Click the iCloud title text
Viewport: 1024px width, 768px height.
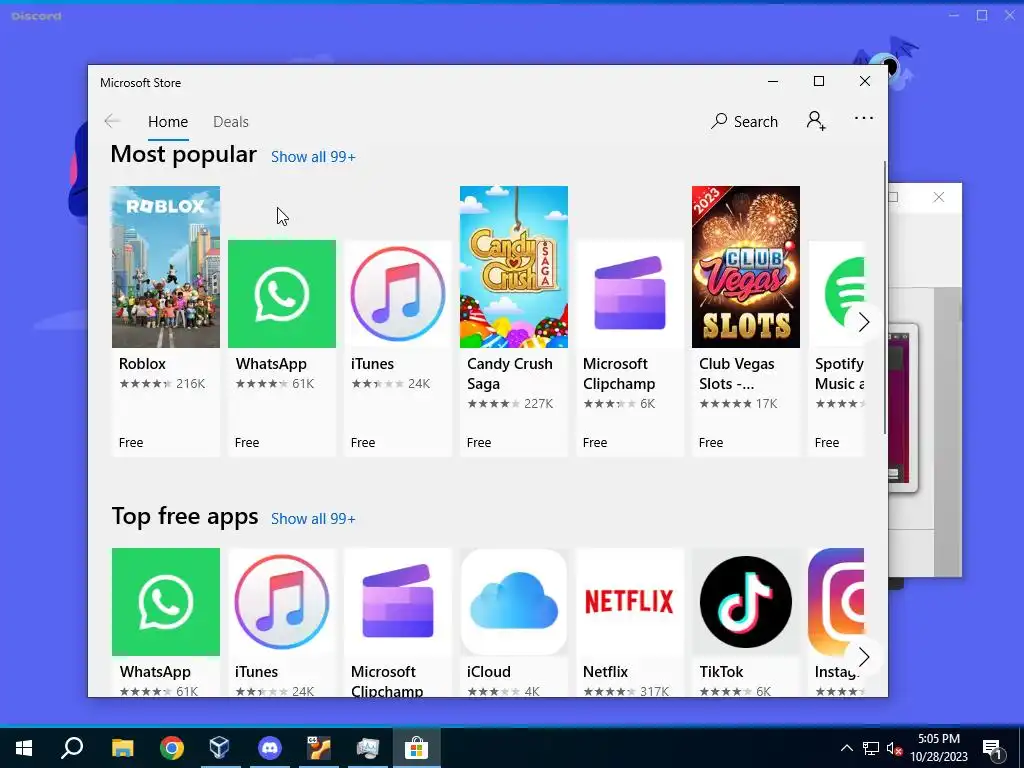tap(488, 671)
